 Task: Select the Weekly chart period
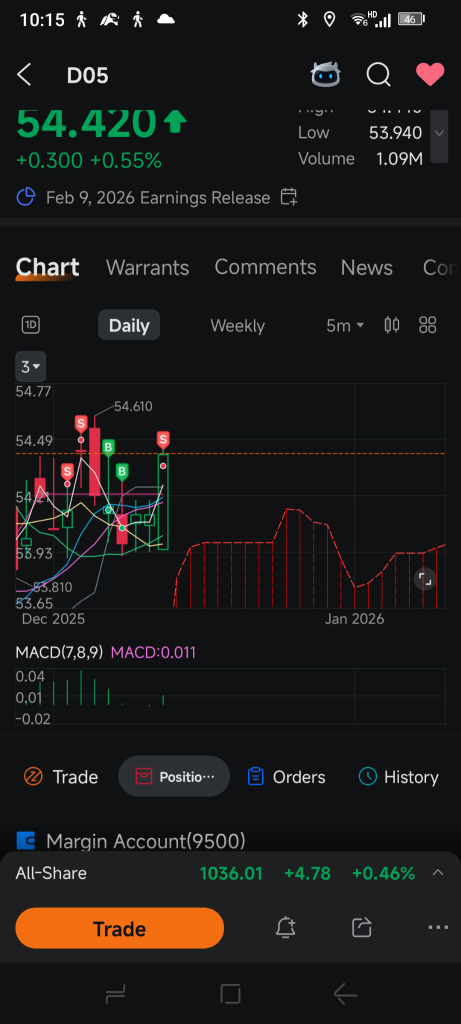(238, 326)
